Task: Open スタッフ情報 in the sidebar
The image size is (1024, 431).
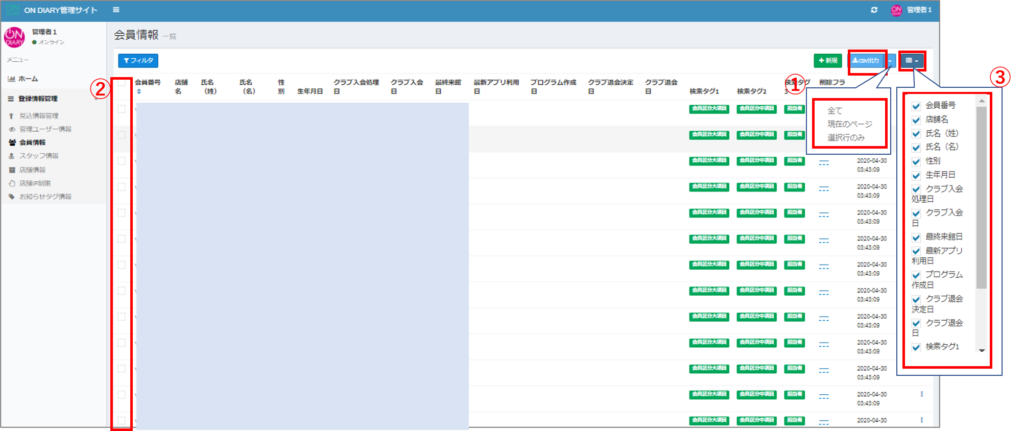Action: point(38,156)
